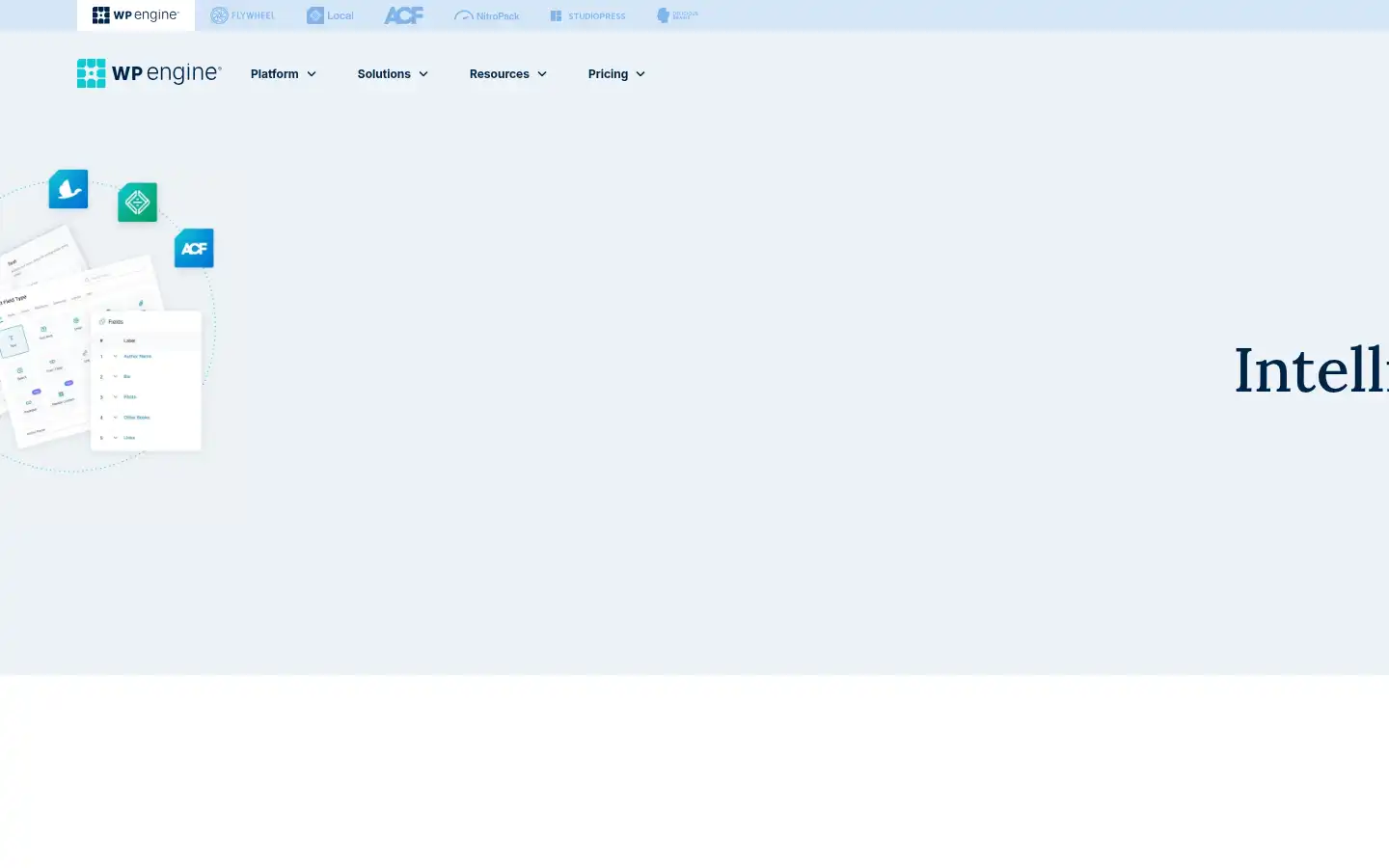Click the Fields panel card in illustration
This screenshot has width=1389, height=868.
pyautogui.click(x=146, y=380)
